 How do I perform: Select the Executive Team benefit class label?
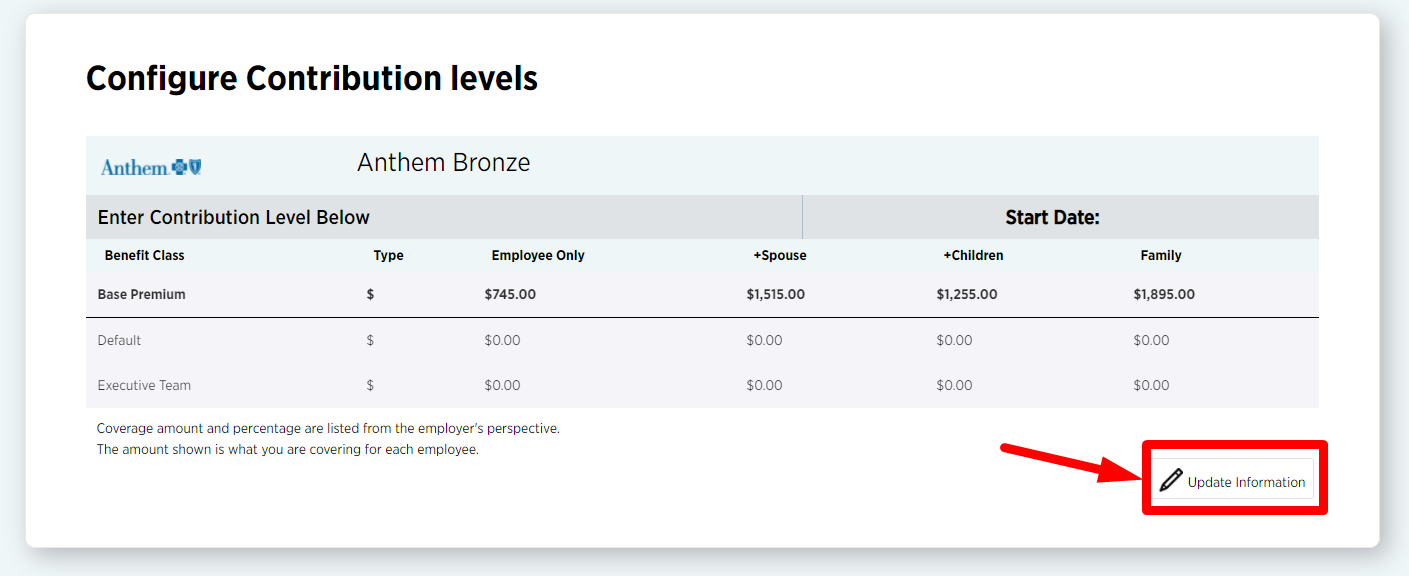click(x=144, y=385)
